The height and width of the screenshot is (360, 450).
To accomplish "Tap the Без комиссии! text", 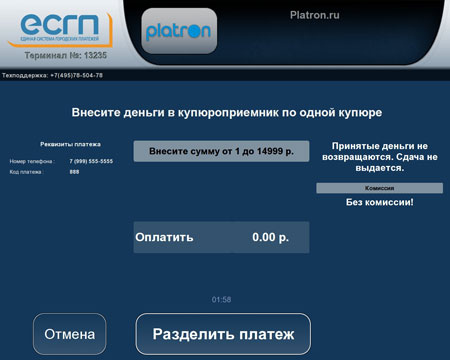I will [379, 202].
